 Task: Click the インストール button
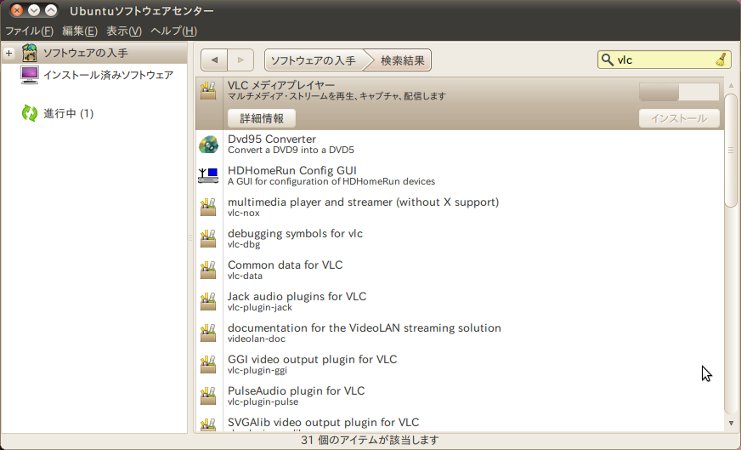679,118
